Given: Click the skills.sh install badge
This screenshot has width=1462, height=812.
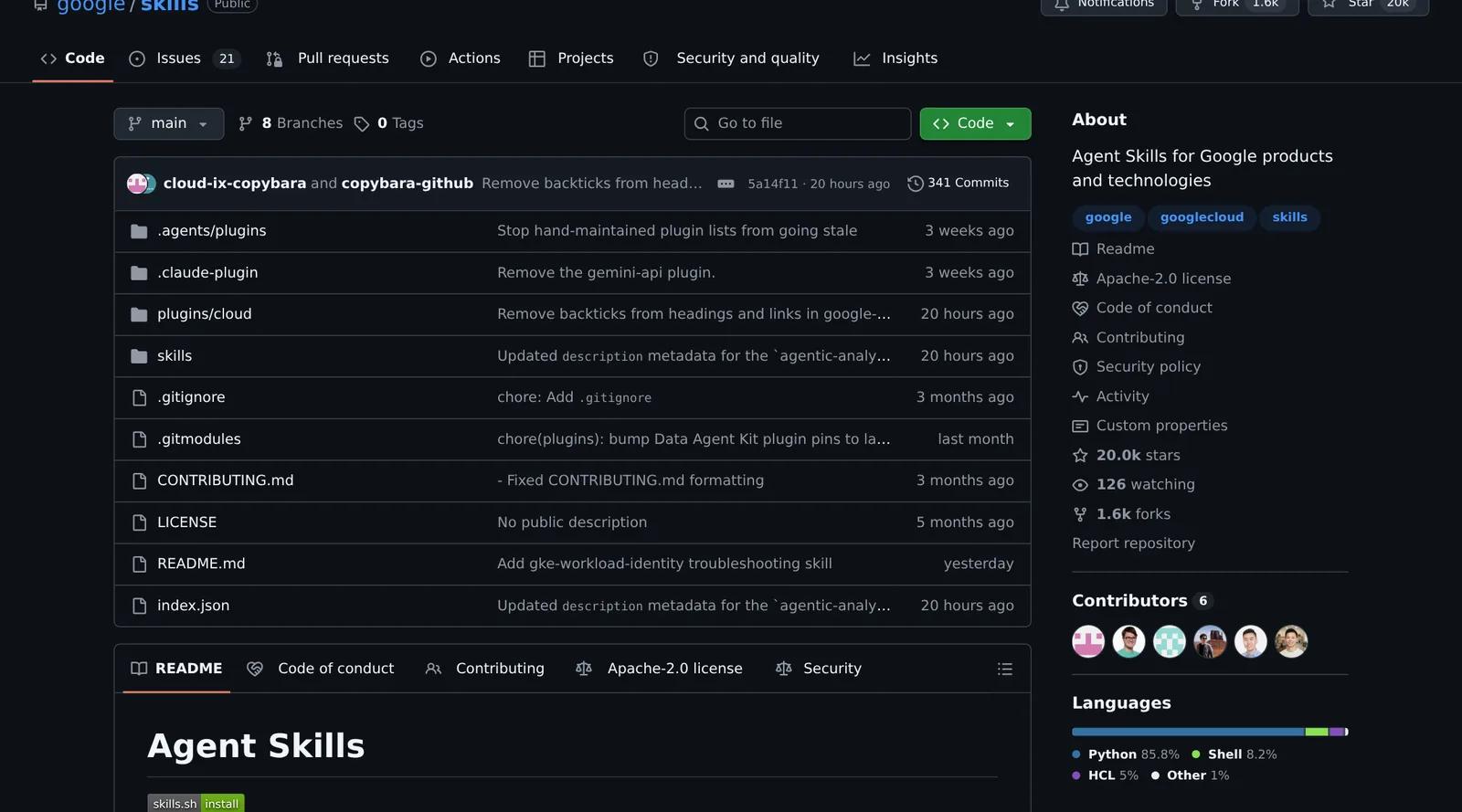Looking at the screenshot, I should [196, 804].
